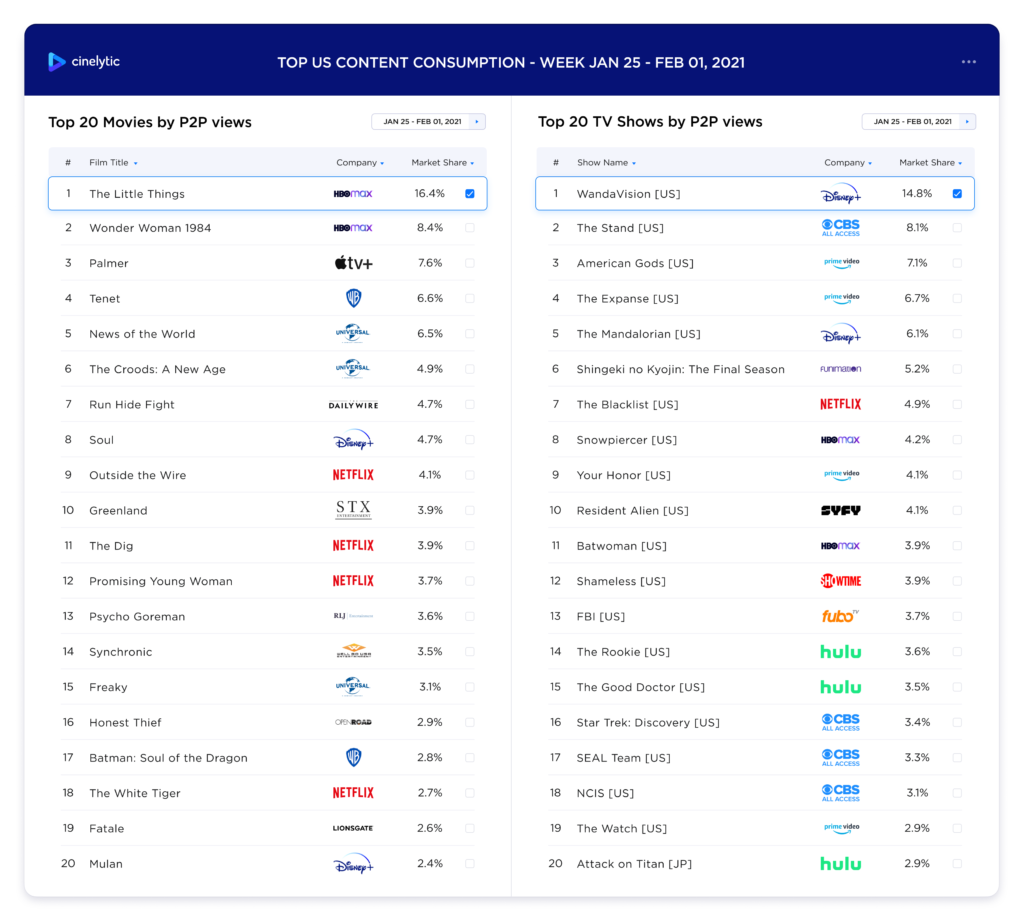This screenshot has width=1024, height=921.
Task: Click Top 20 TV Shows by P2P views heading
Action: pos(650,121)
